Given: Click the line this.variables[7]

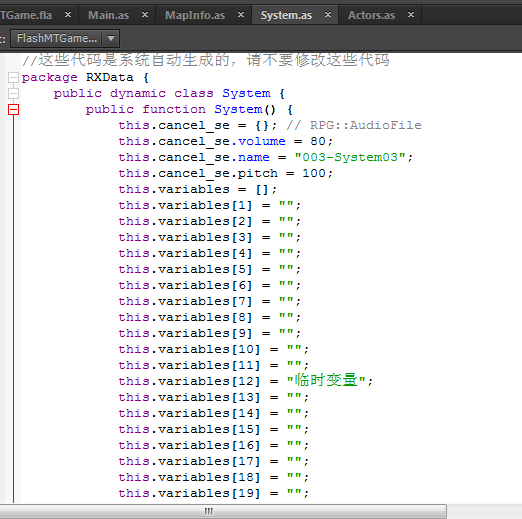Looking at the screenshot, I should (210, 301).
